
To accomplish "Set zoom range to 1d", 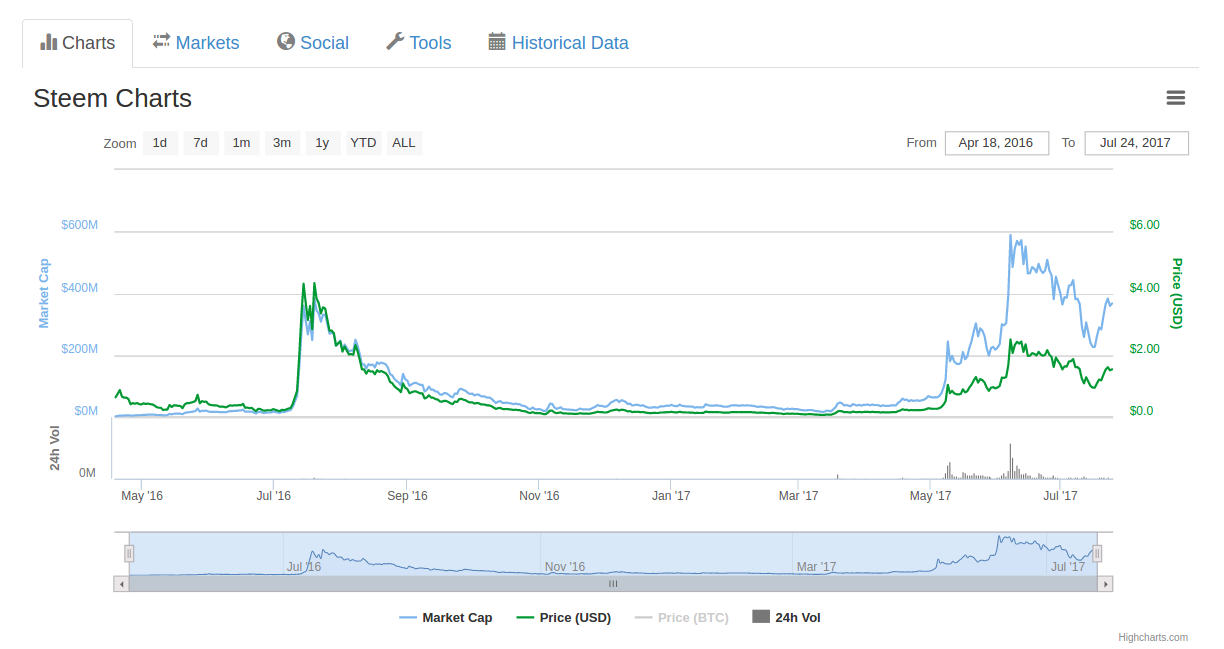I will point(160,143).
